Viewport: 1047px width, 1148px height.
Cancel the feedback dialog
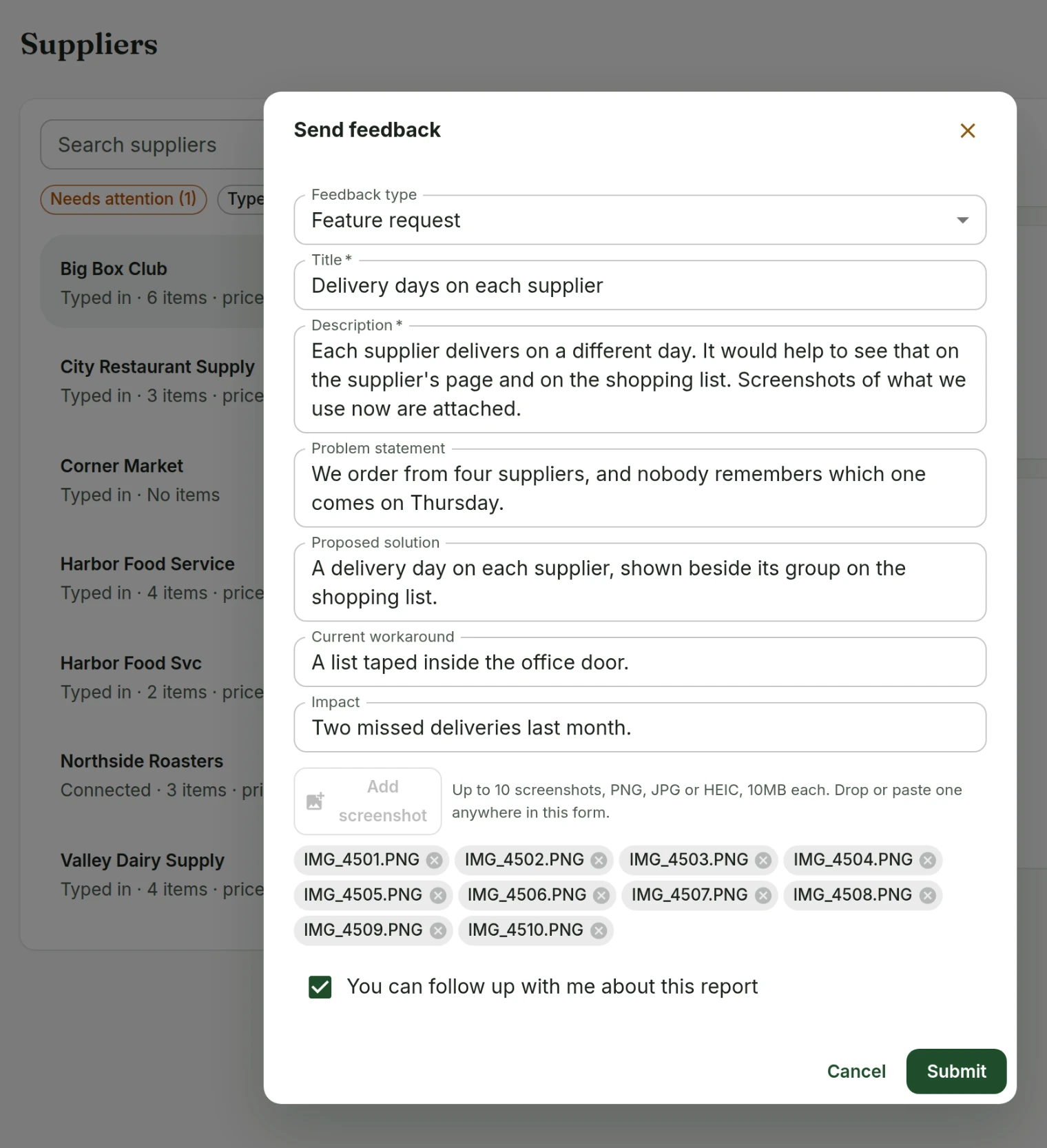click(856, 1071)
